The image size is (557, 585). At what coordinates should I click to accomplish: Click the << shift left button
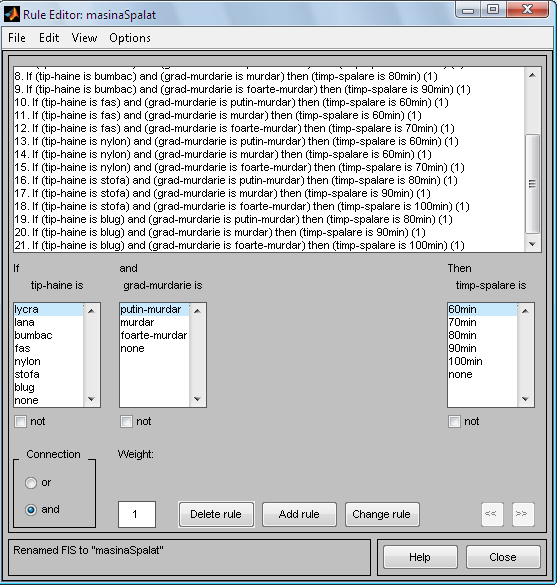pos(492,514)
